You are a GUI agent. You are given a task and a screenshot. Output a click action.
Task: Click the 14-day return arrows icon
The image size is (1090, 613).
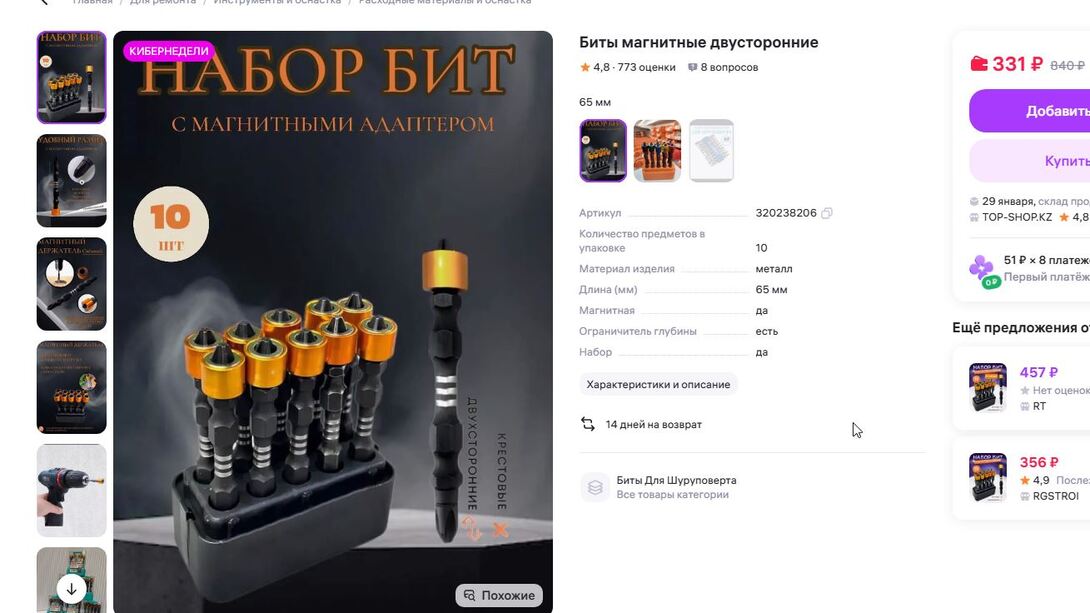[588, 424]
